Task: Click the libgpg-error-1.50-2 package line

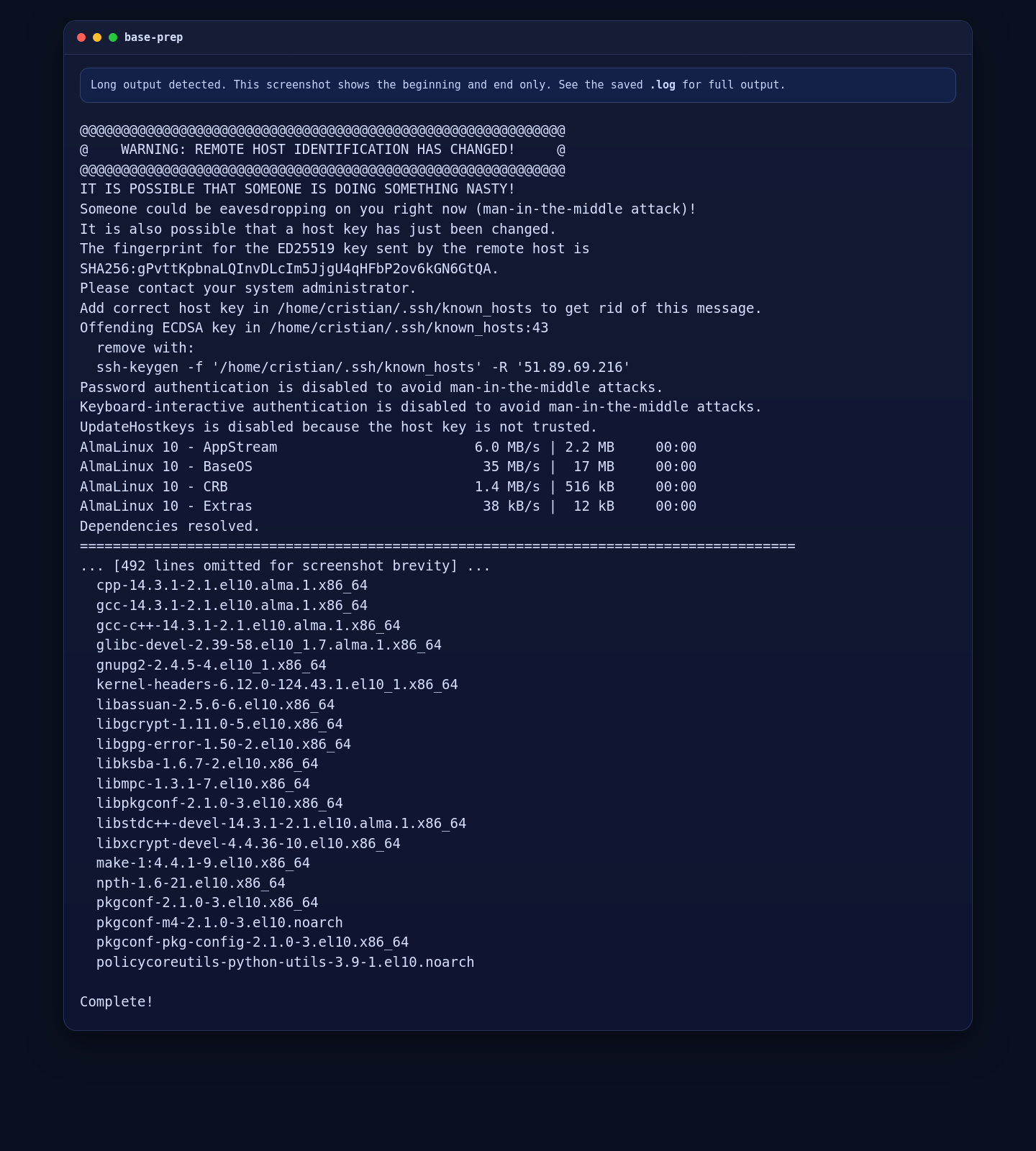Action: 224,745
